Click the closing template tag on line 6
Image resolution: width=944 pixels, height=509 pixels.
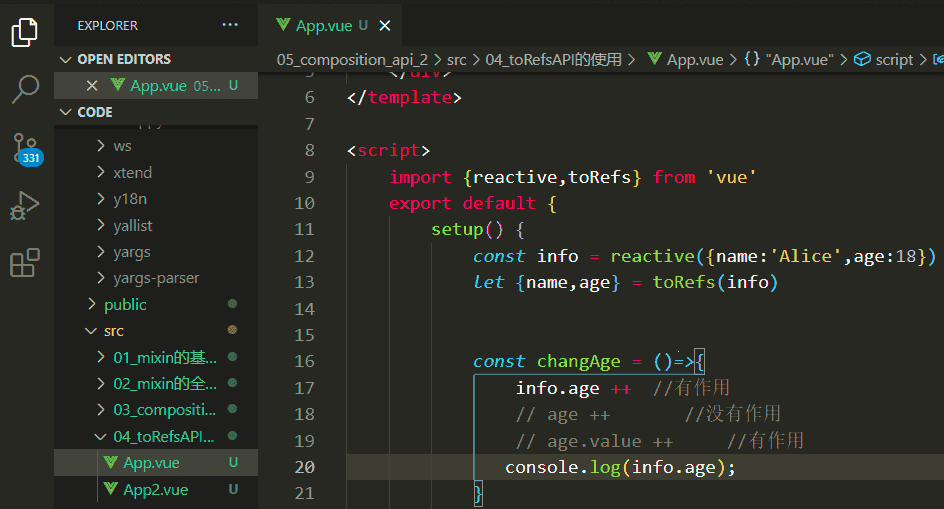click(x=405, y=98)
